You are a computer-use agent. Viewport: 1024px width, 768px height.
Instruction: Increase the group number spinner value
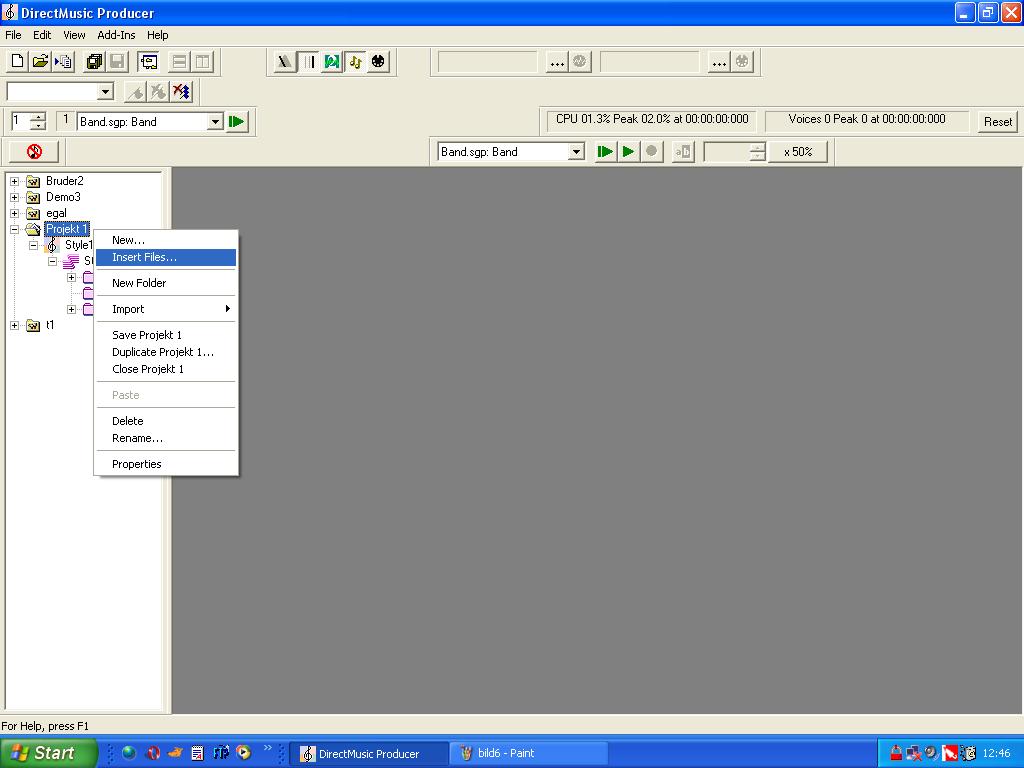click(38, 117)
